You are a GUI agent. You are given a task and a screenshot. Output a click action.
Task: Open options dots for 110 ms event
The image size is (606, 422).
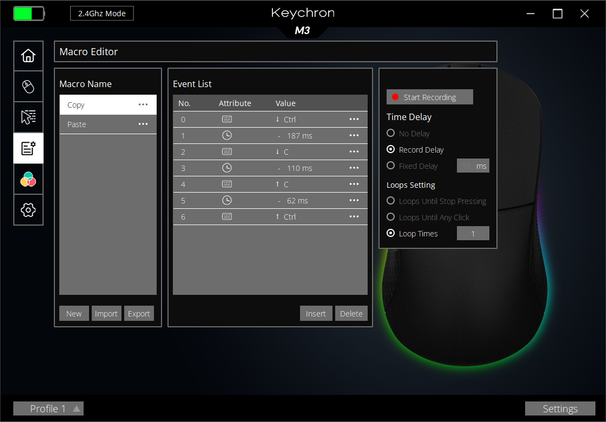tap(354, 168)
